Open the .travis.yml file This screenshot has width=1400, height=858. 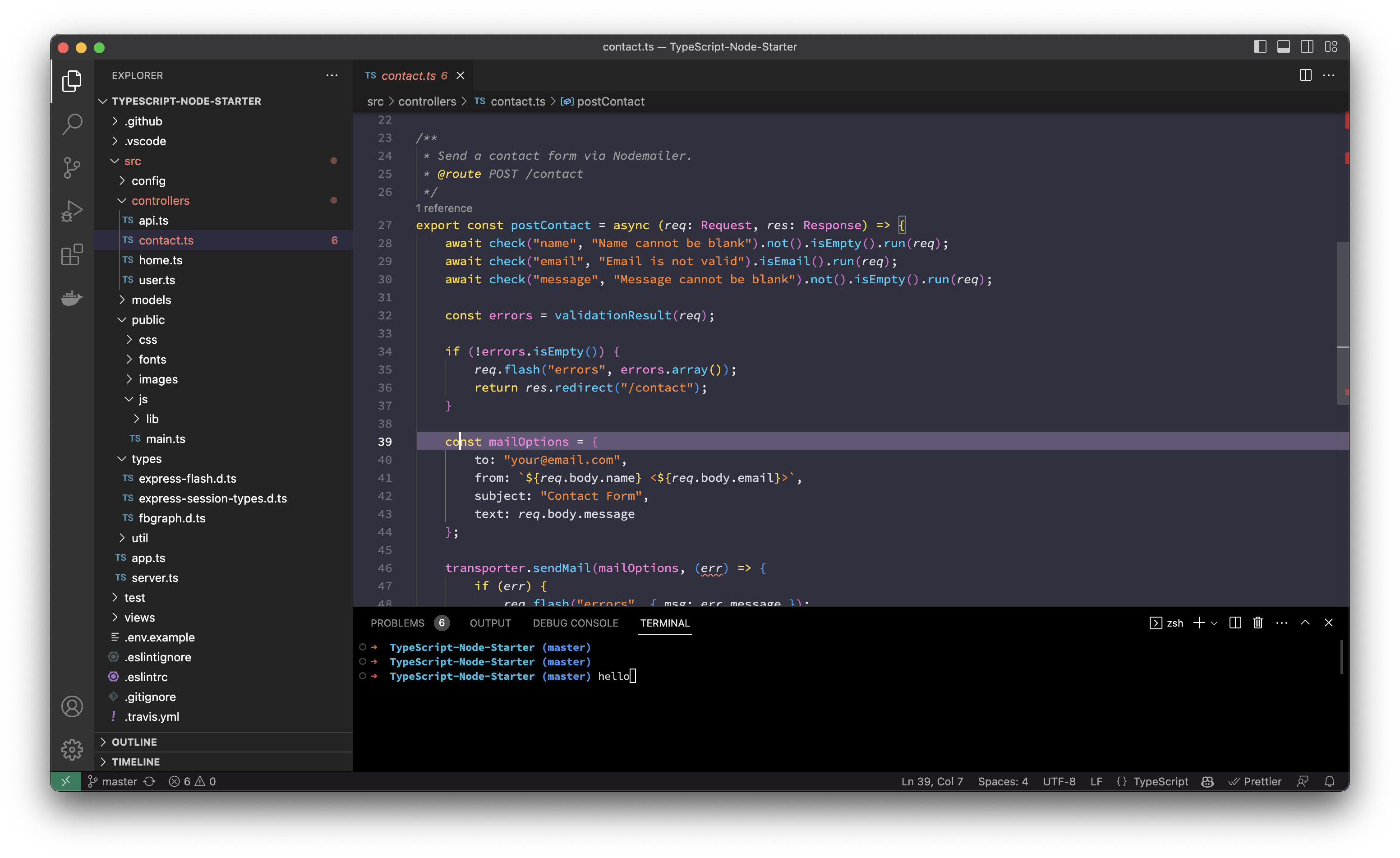(223, 716)
